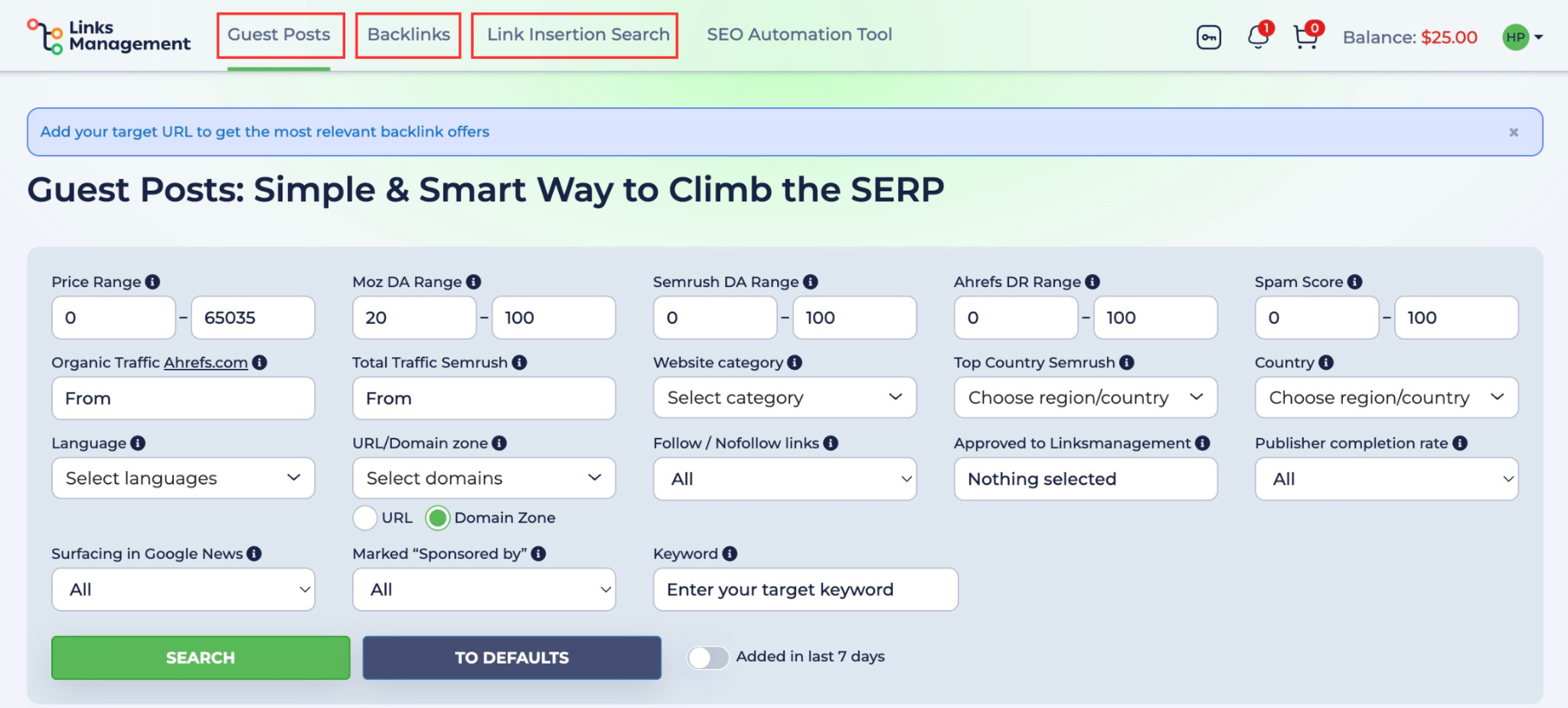The width and height of the screenshot is (1568, 708).
Task: Show info for Surfacing in Google News
Action: (x=254, y=553)
